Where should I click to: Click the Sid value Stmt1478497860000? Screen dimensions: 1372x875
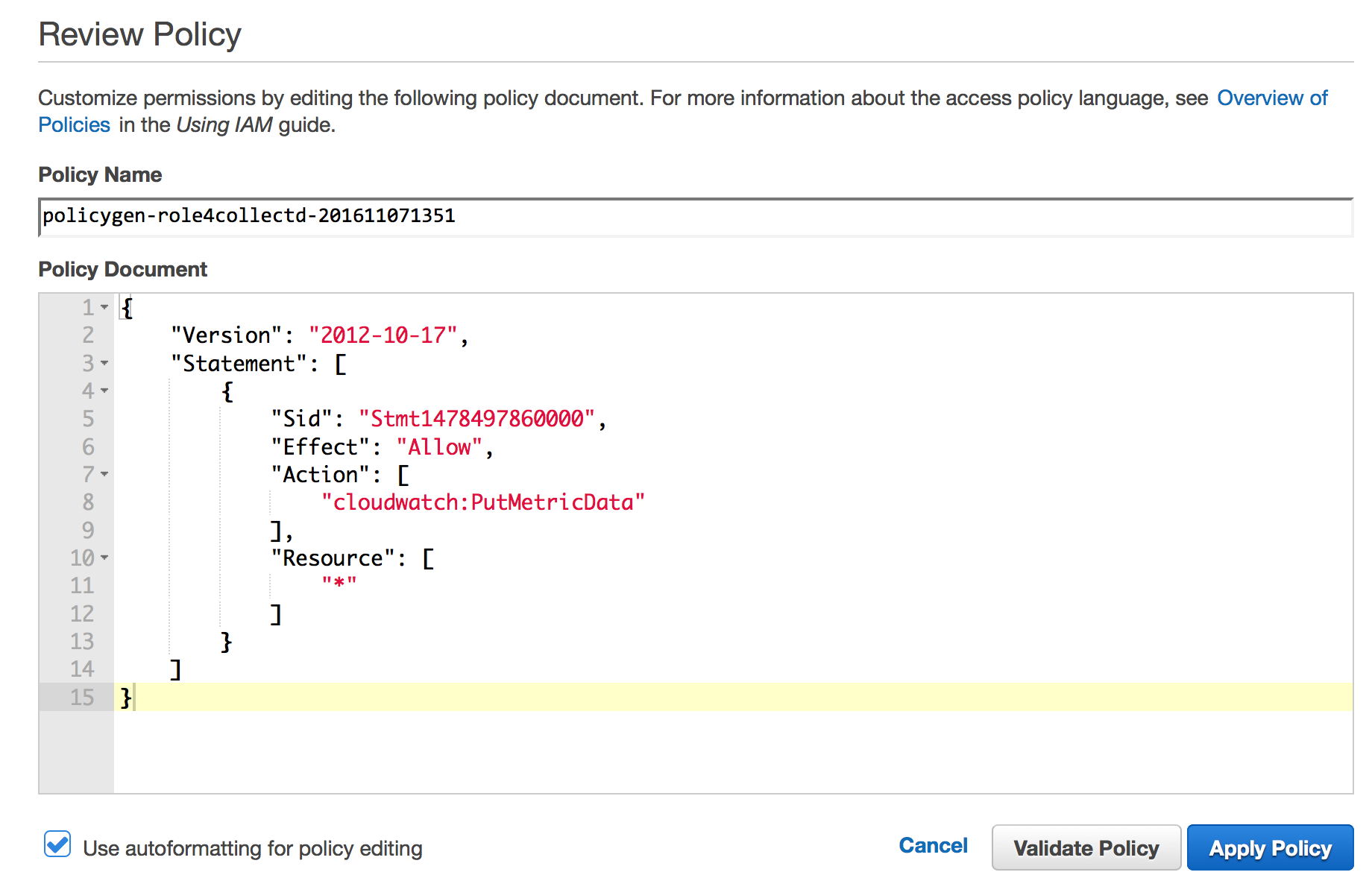coord(476,419)
